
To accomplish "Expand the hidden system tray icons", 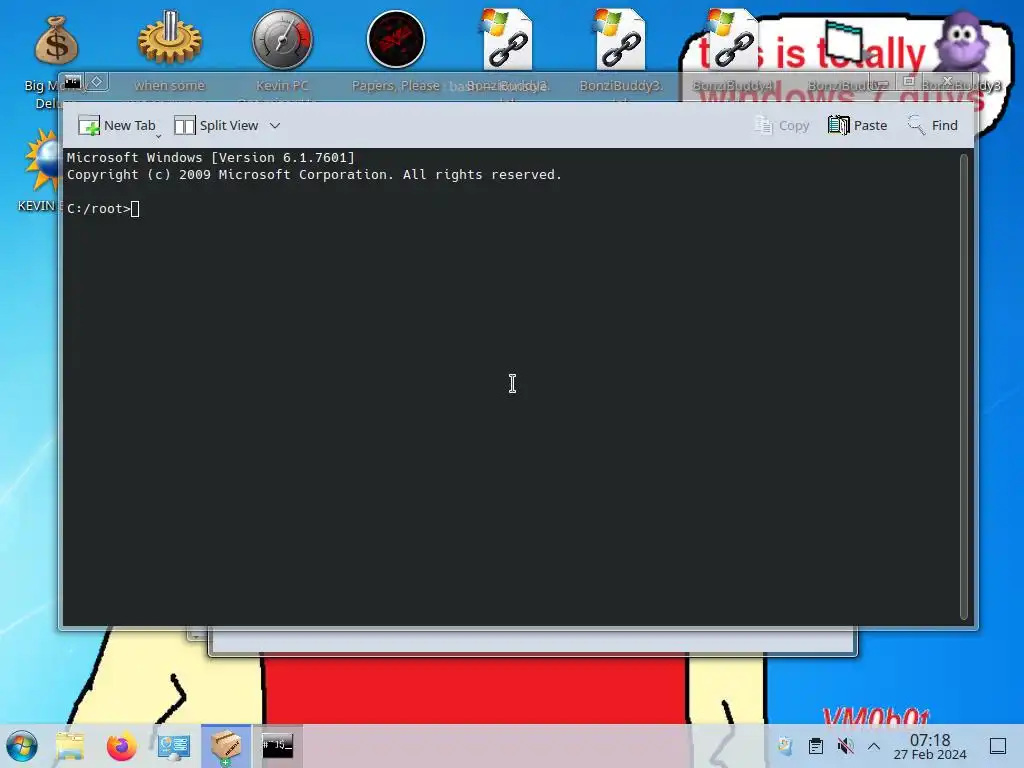I will pos(874,746).
